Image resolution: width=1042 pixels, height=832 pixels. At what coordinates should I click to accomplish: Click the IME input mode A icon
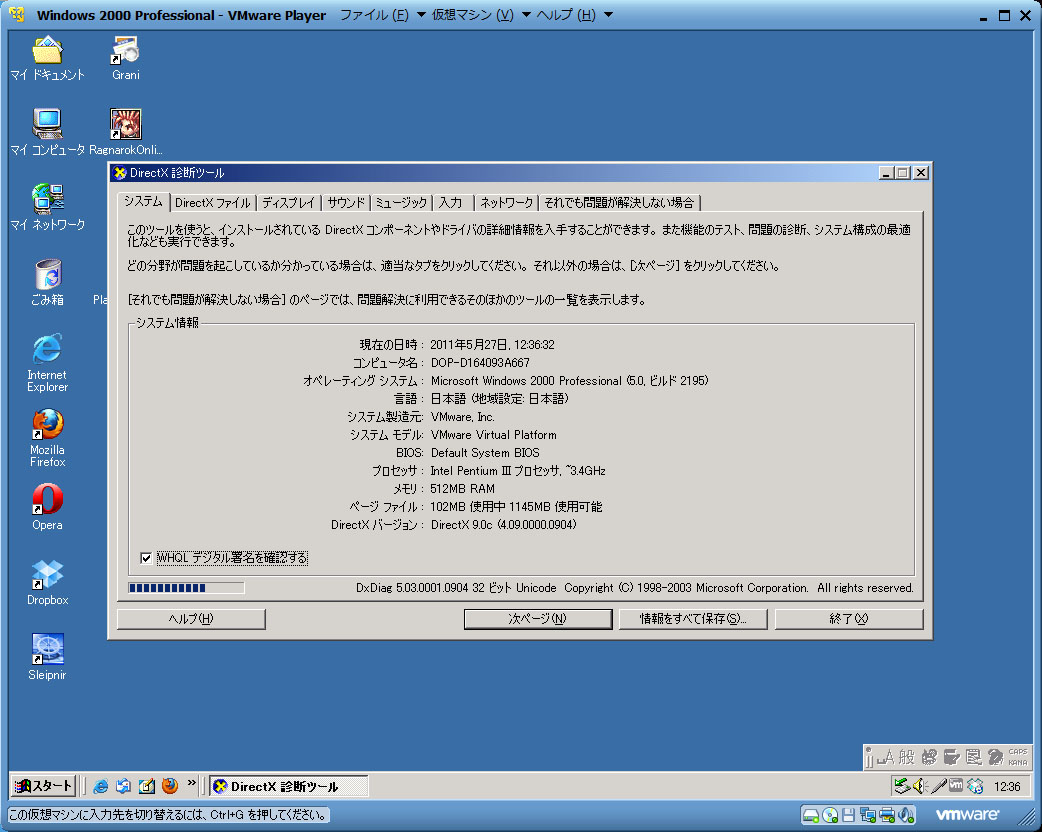pos(887,757)
